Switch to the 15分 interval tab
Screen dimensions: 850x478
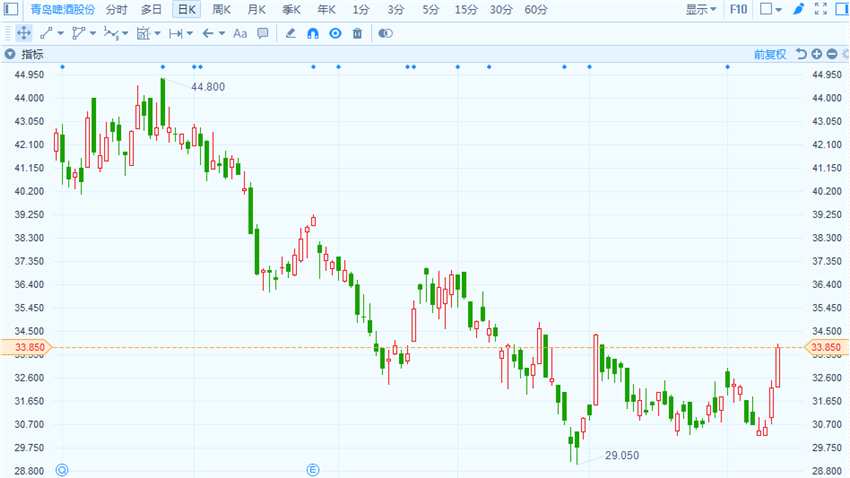pos(466,10)
